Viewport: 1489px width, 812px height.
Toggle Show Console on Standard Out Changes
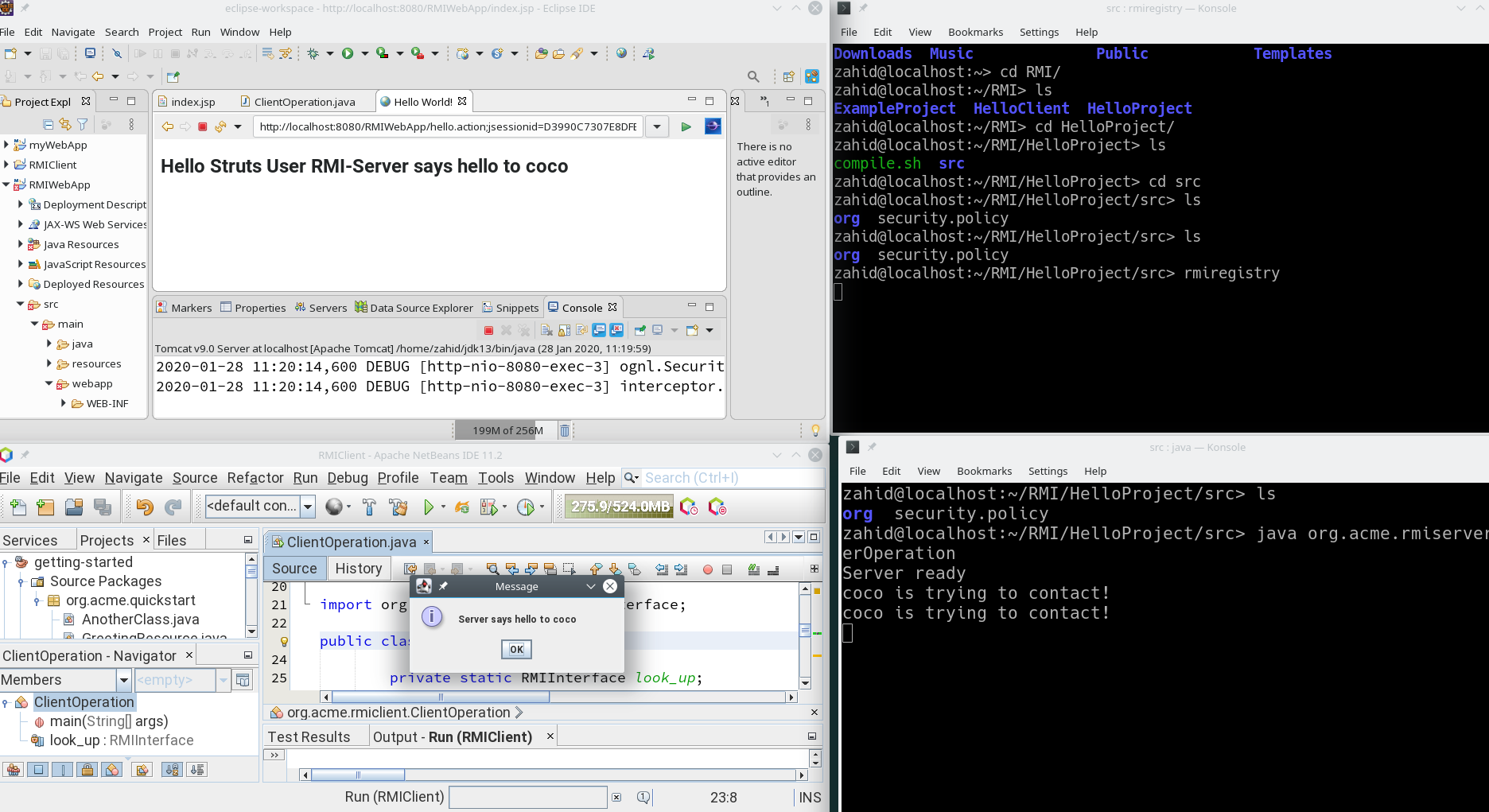coord(599,330)
